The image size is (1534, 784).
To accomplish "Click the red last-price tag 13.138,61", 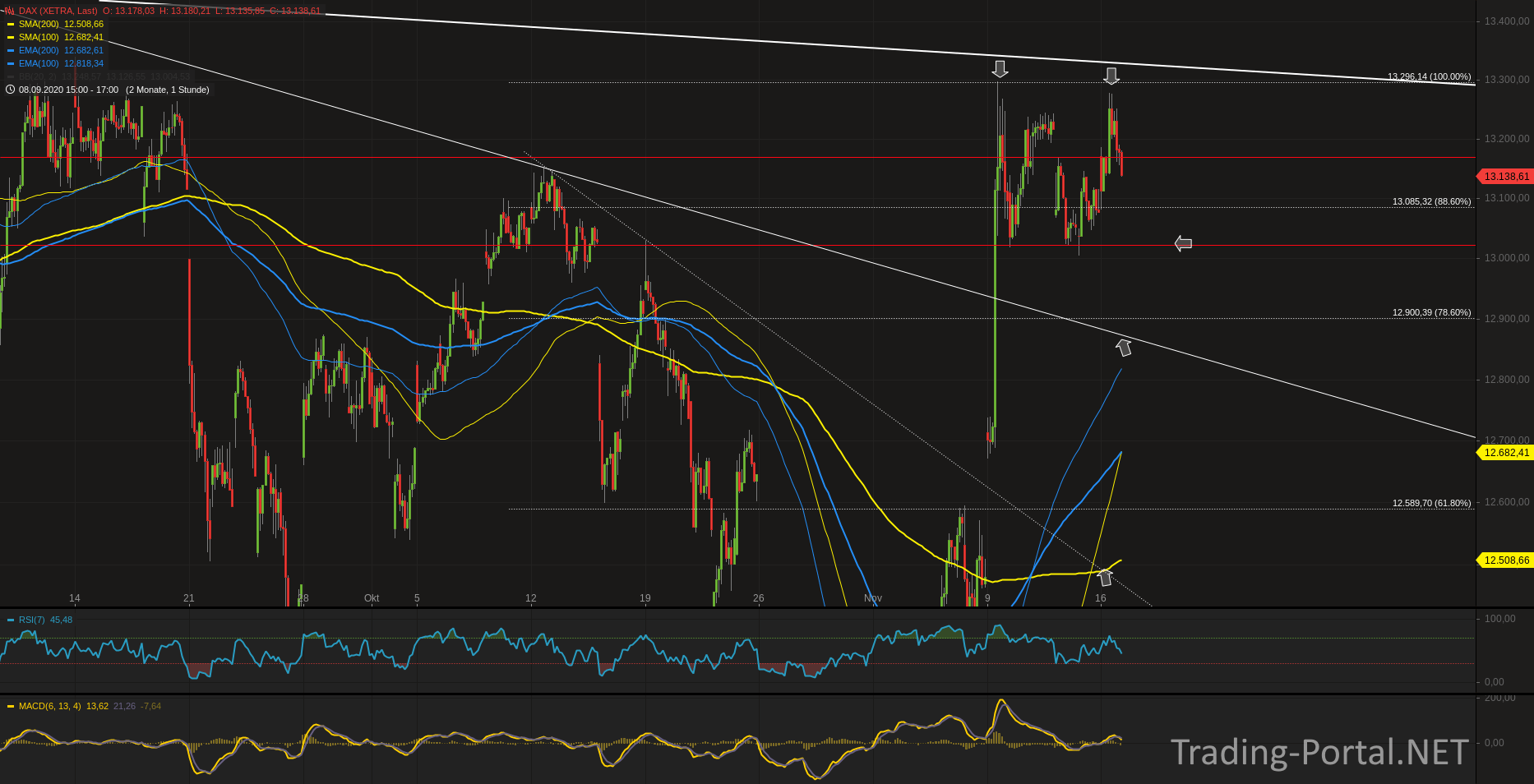I will pos(1504,177).
